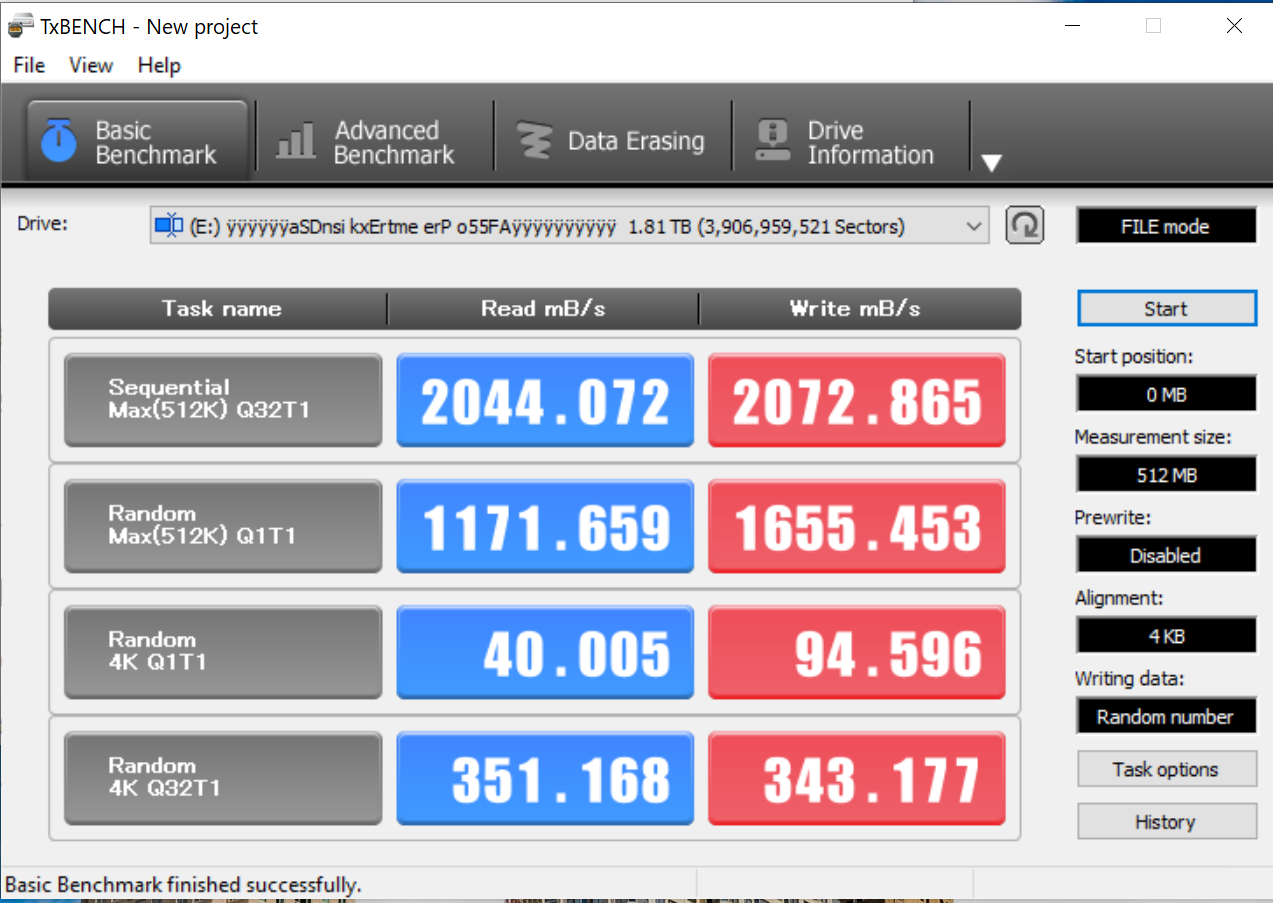Viewport: 1273px width, 903px height.
Task: Open Task options
Action: click(1165, 769)
